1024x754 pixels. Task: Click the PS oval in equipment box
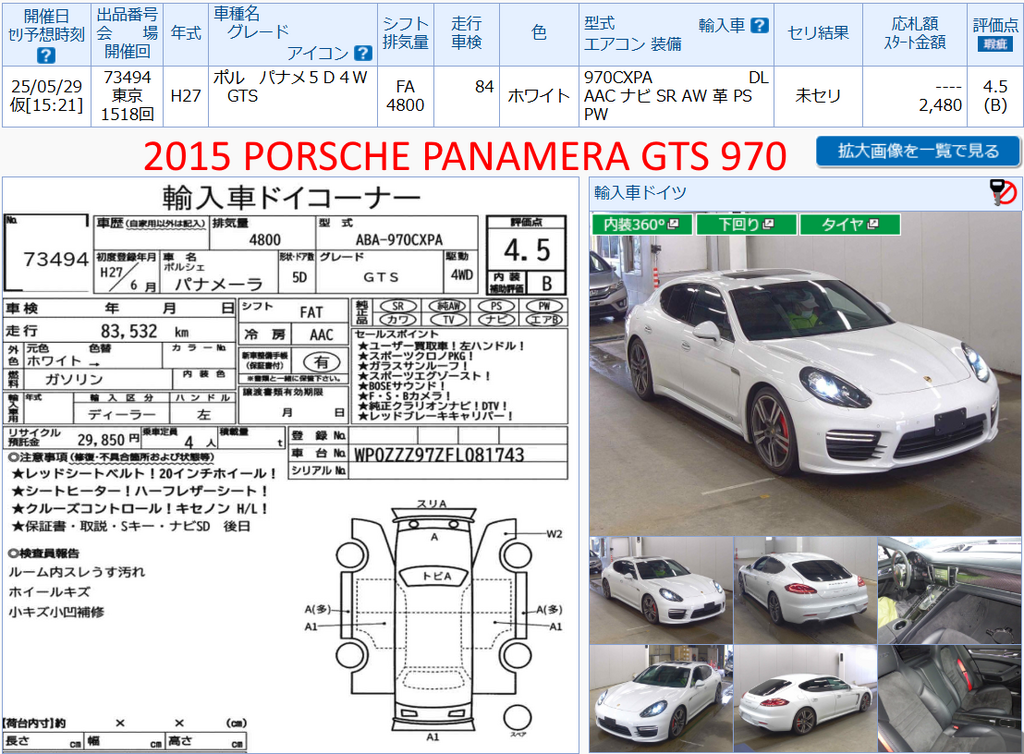(x=496, y=306)
